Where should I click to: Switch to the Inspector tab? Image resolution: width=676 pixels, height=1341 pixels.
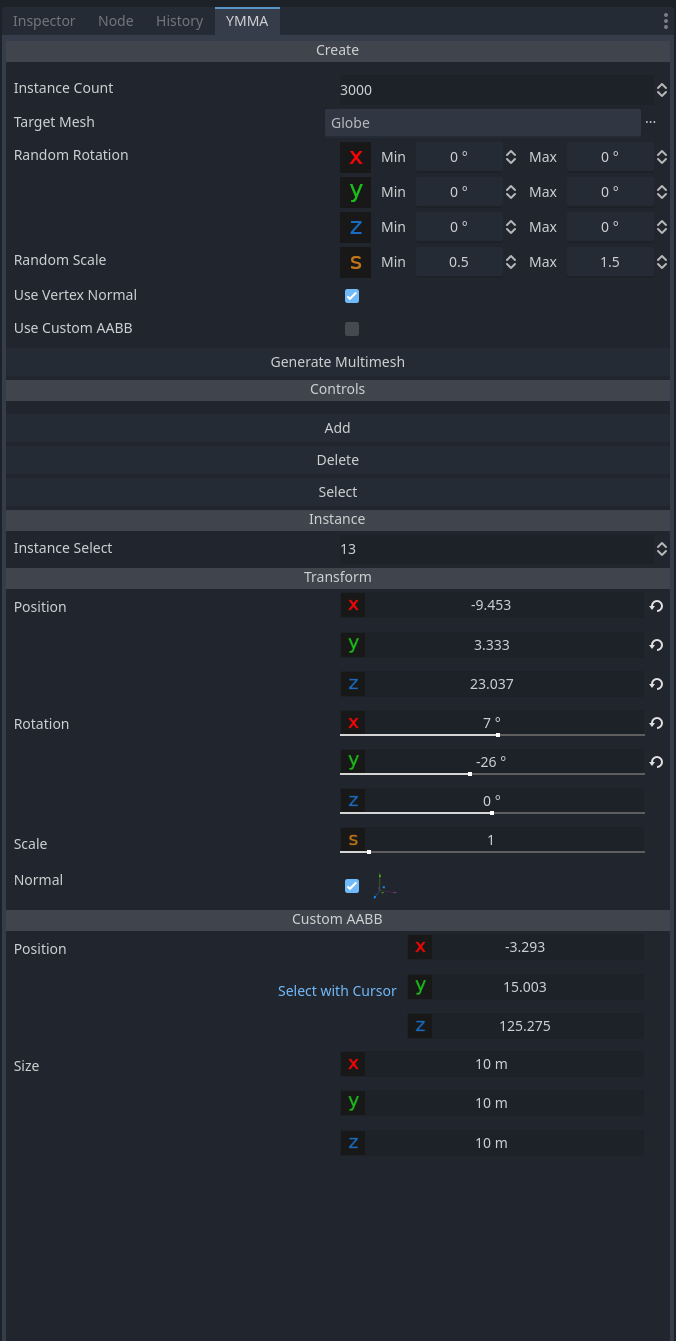[44, 20]
